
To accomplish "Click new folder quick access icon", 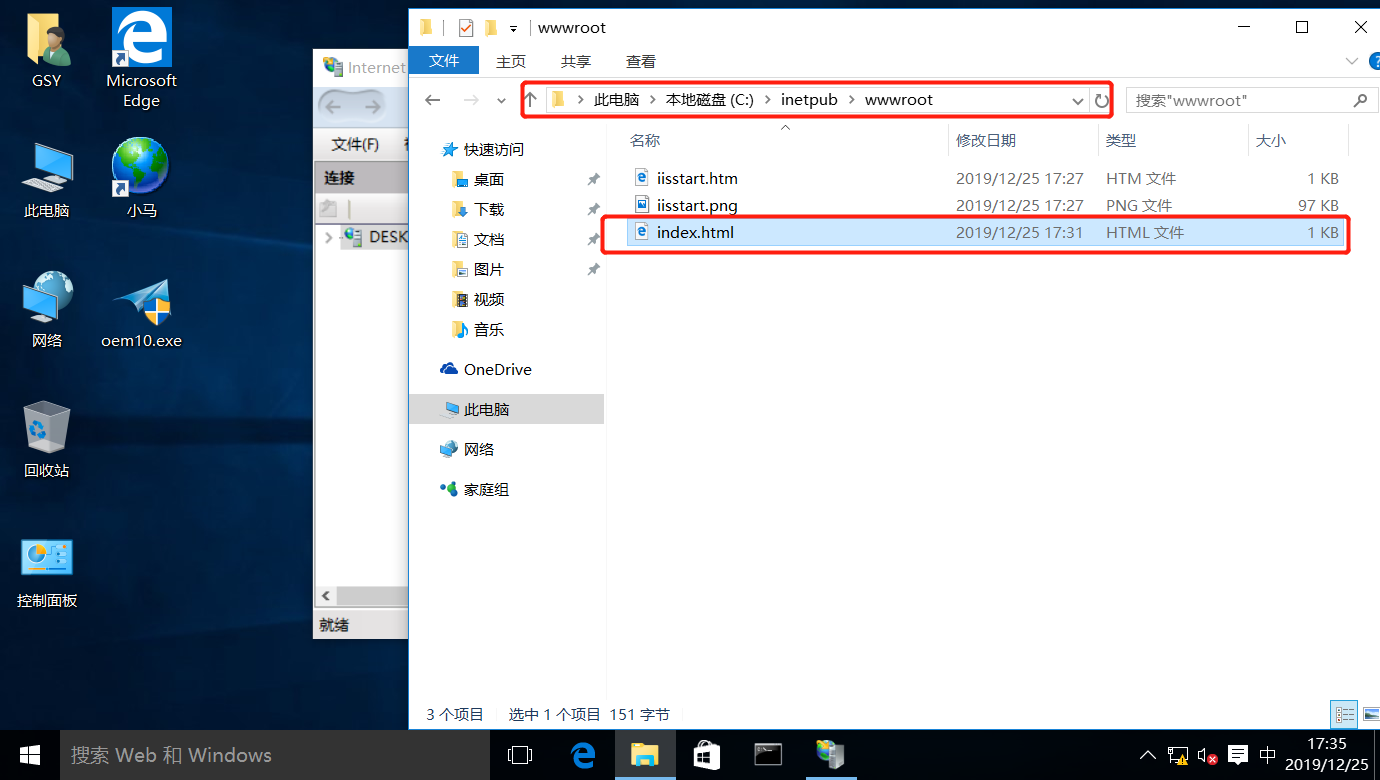I will click(491, 27).
